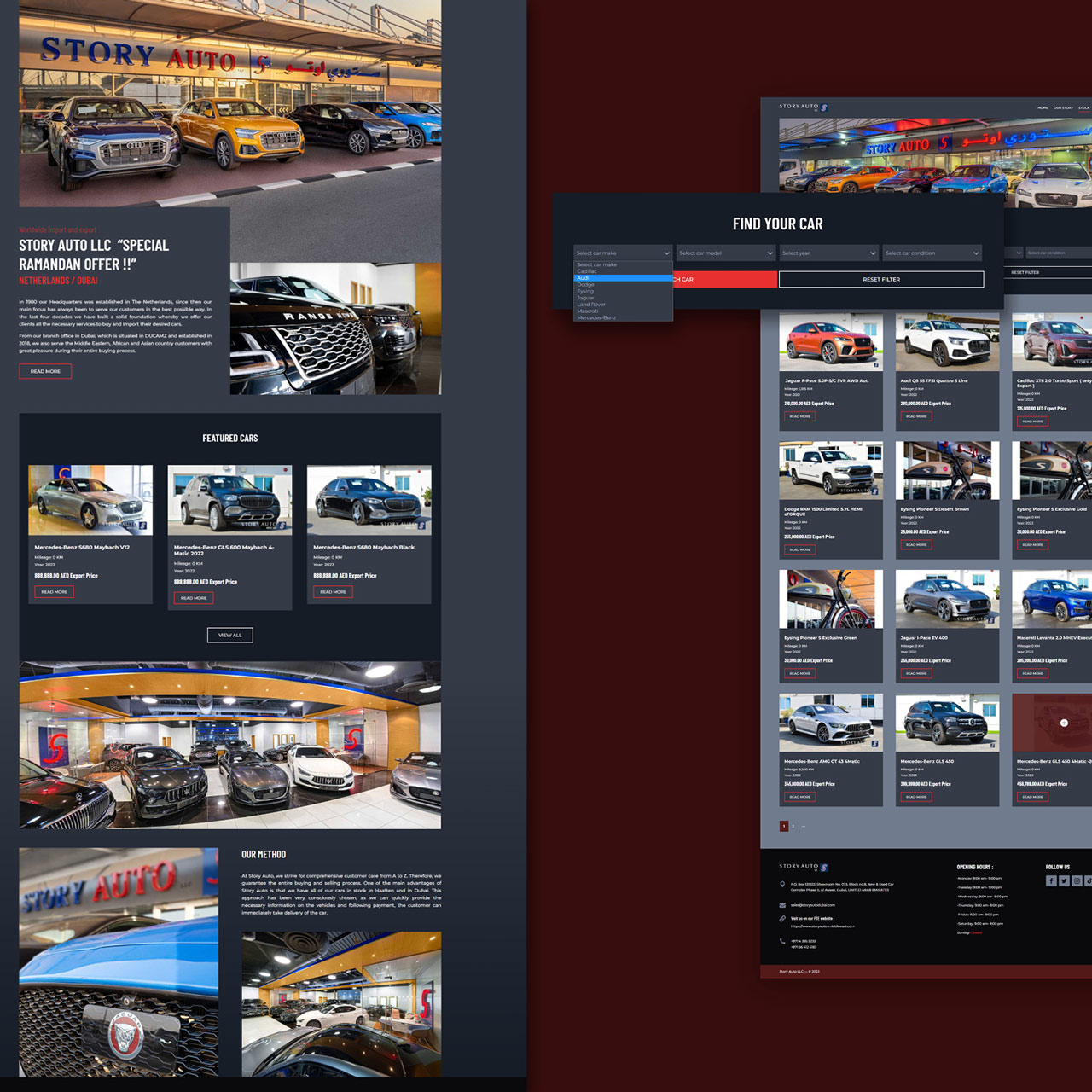Click the Facebook icon under Follow Us
The width and height of the screenshot is (1092, 1092).
coord(1051,881)
